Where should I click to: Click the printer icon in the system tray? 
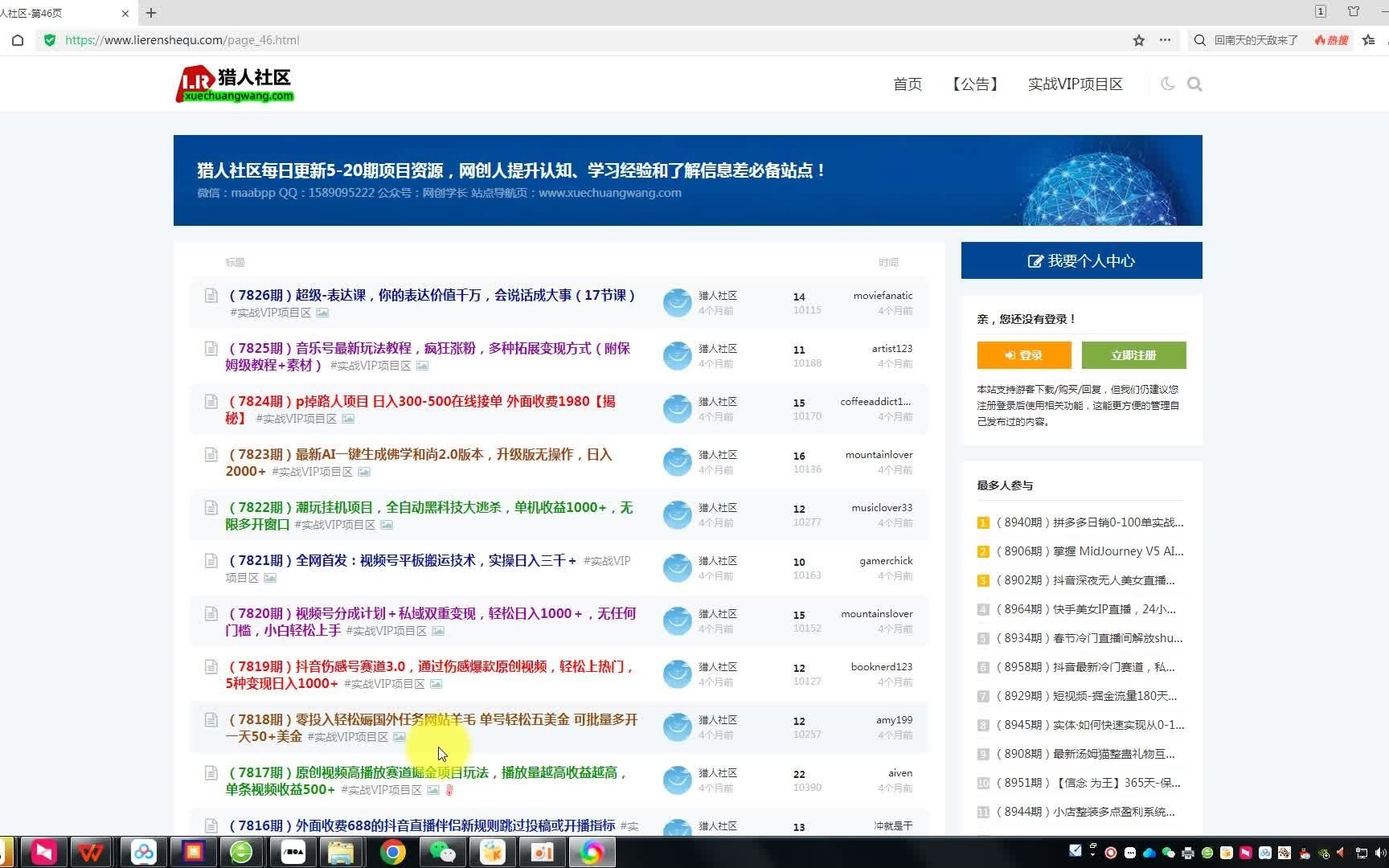tap(1187, 853)
